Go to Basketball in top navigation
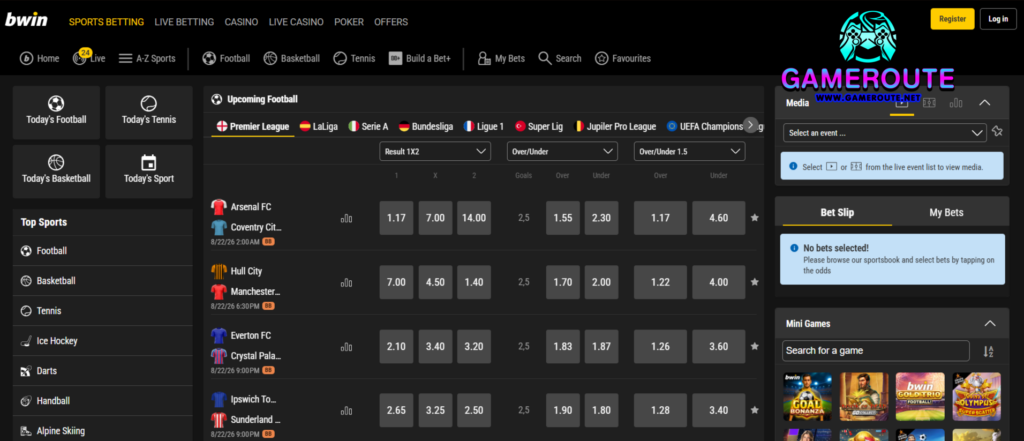Viewport: 1024px width, 441px height. pyautogui.click(x=291, y=58)
